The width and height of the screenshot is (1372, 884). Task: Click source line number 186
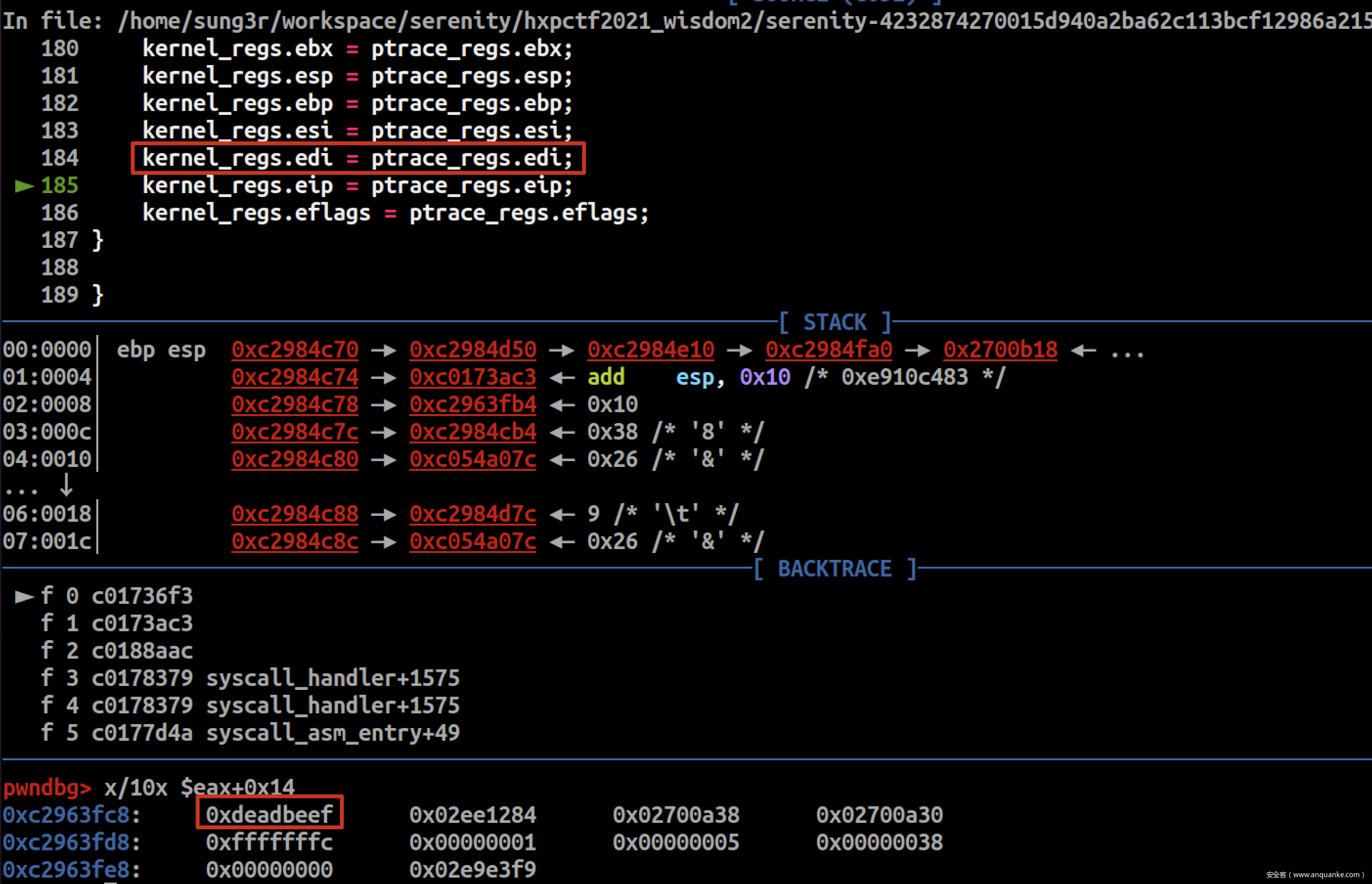coord(60,213)
